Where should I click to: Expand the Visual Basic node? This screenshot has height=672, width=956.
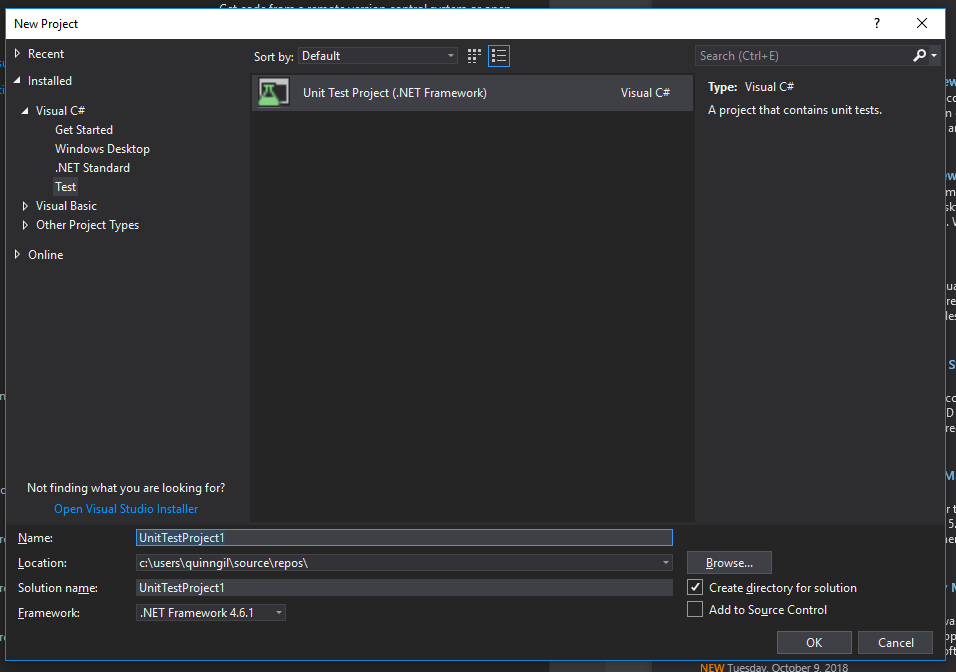[24, 205]
